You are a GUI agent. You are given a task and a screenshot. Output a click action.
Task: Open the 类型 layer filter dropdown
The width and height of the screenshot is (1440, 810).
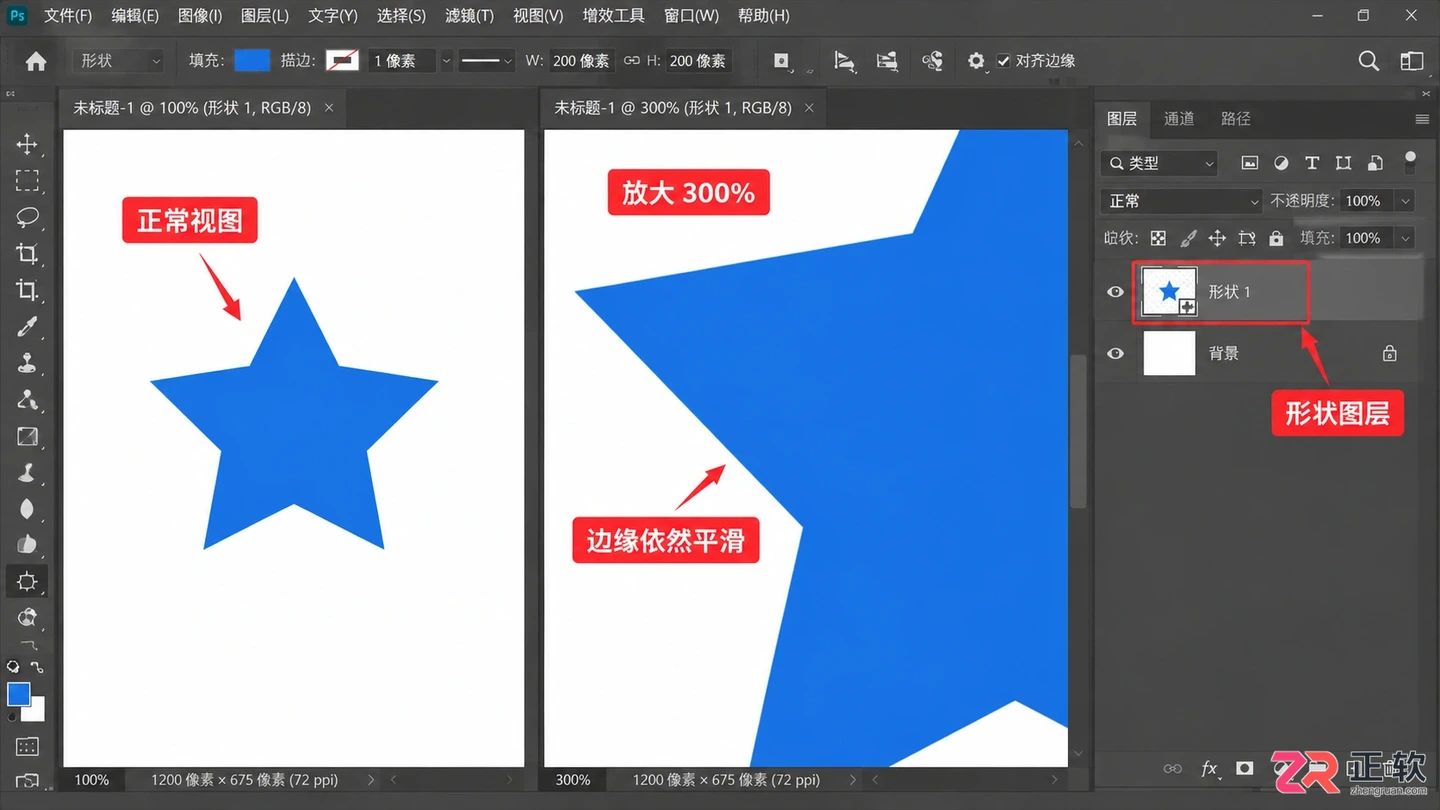click(x=1160, y=163)
